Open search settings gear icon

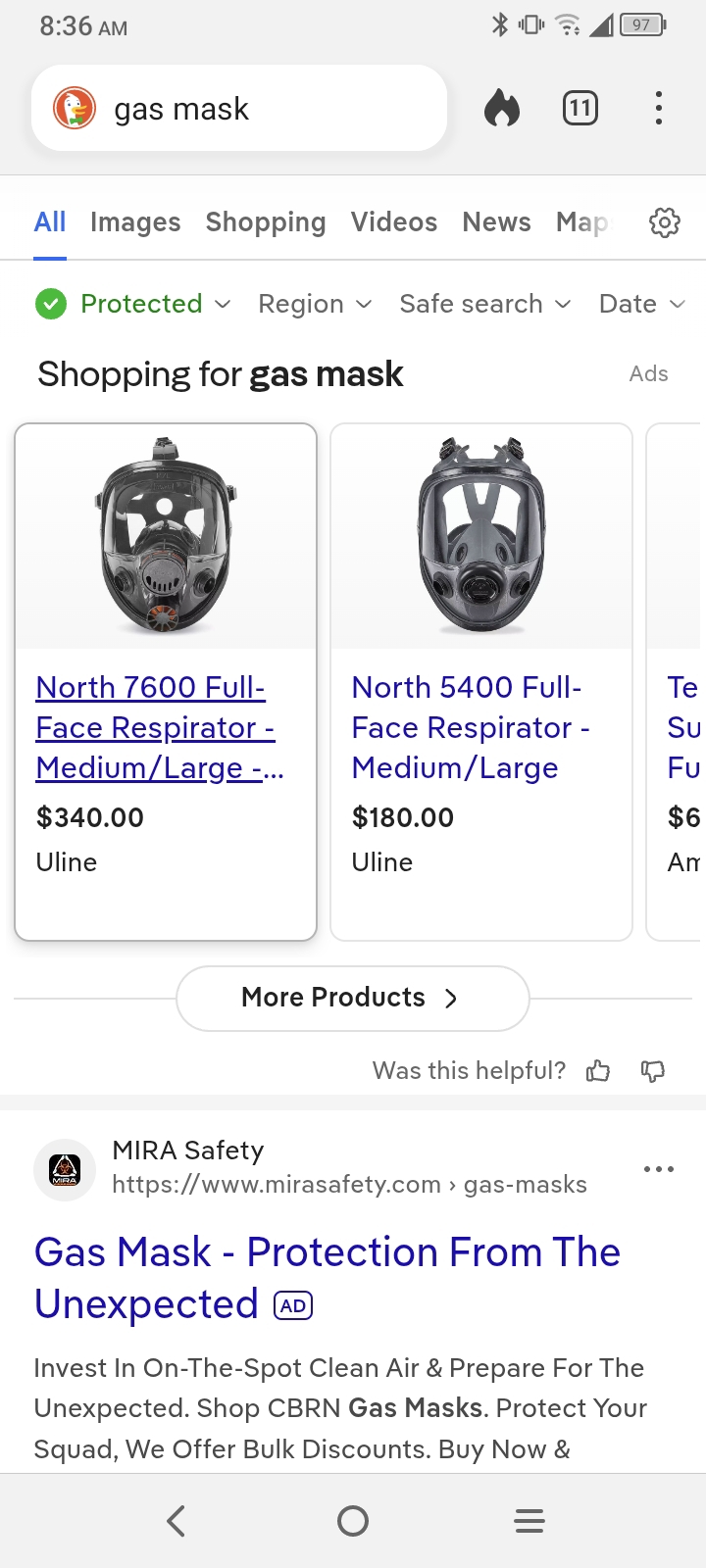pyautogui.click(x=665, y=223)
